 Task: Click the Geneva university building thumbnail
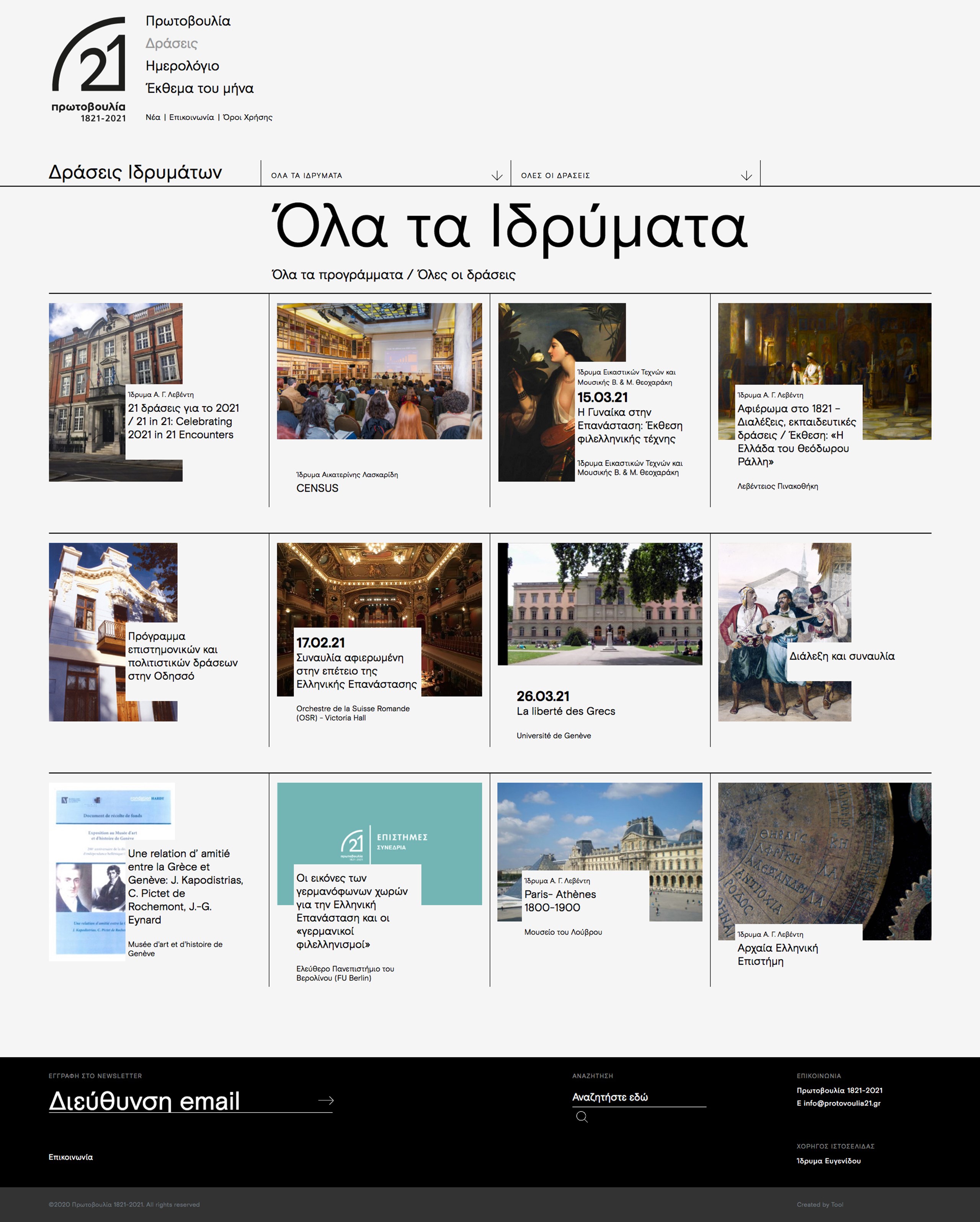pos(600,604)
